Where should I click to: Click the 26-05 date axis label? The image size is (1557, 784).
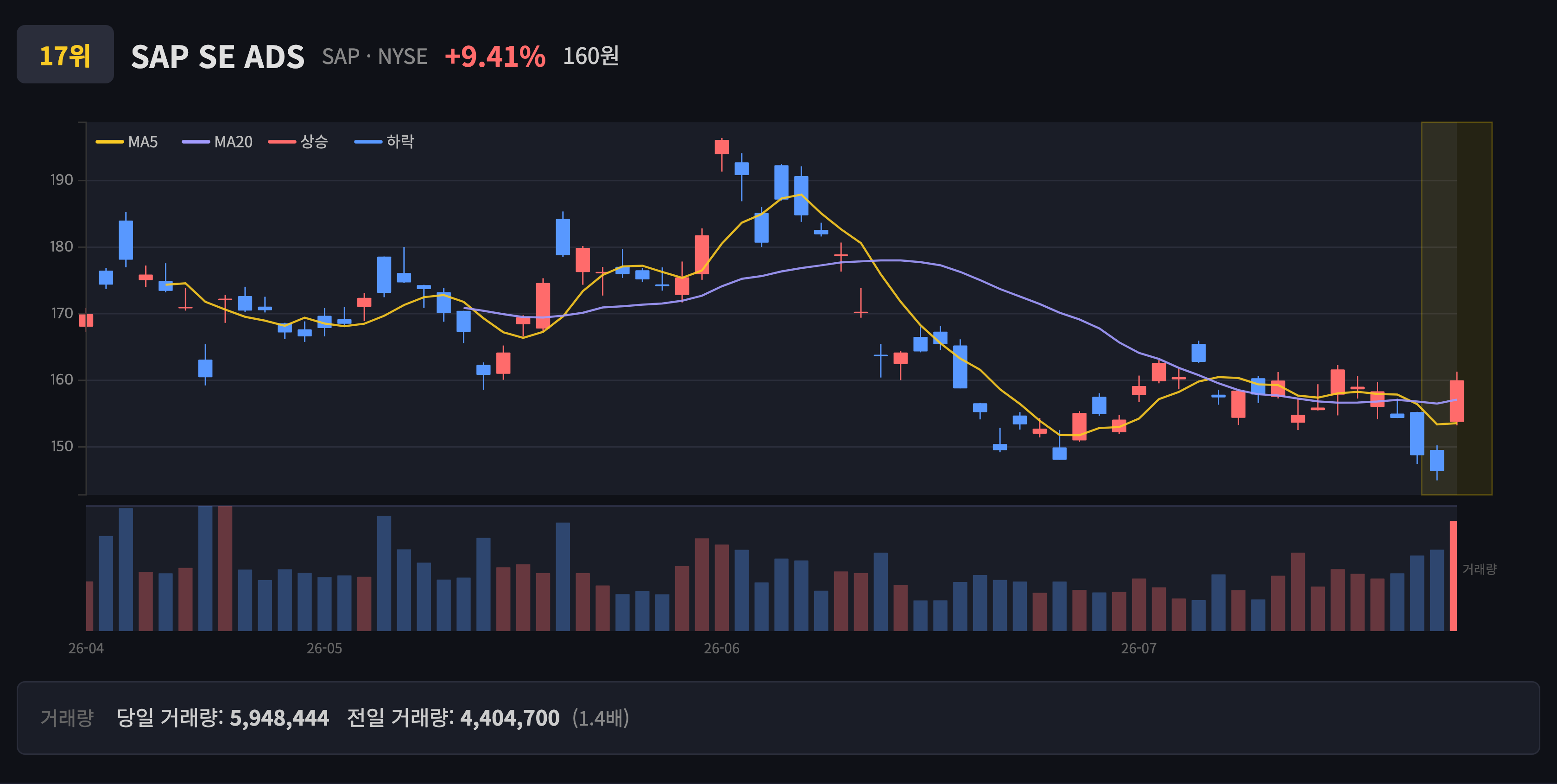(x=324, y=649)
